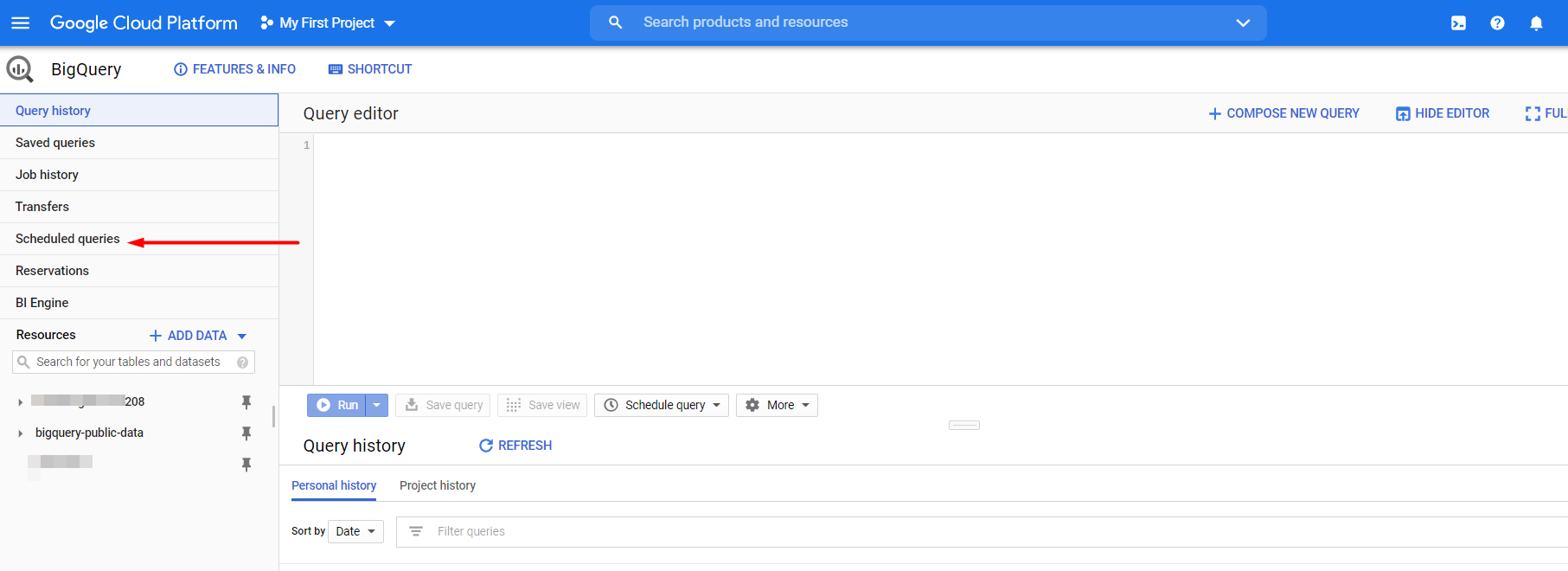Open Transfers page
Screen dimensions: 1568x571
tap(139, 207)
